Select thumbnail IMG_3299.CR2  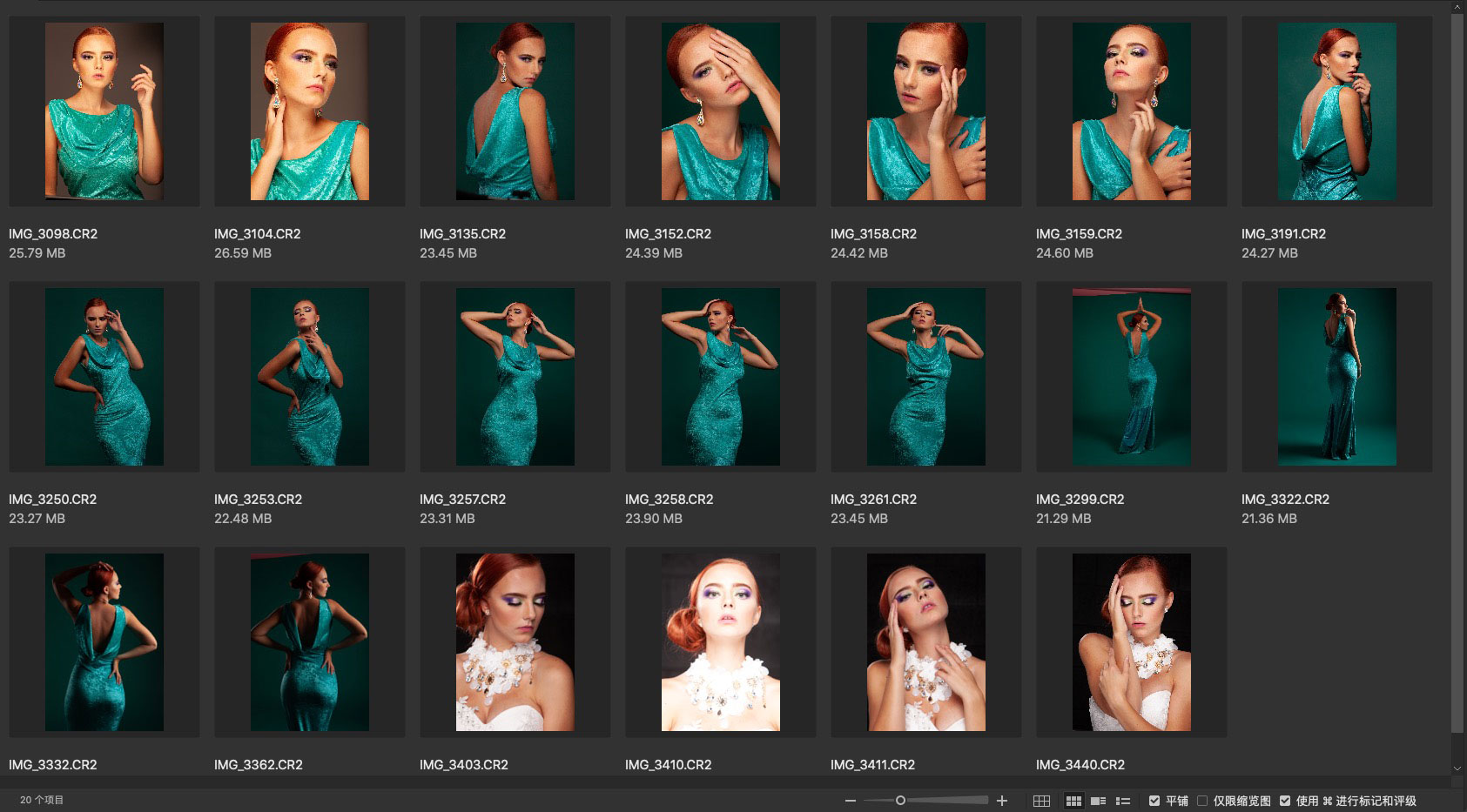coord(1131,377)
